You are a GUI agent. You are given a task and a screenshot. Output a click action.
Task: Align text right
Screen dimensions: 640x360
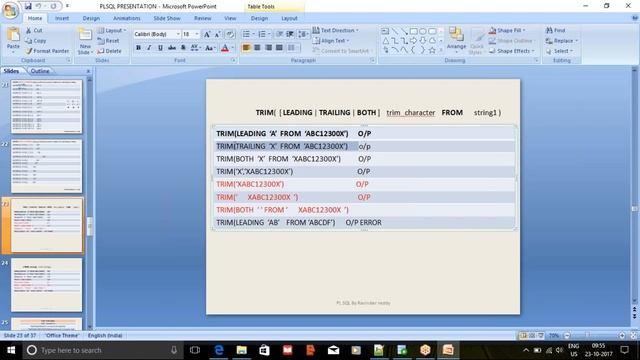point(268,48)
